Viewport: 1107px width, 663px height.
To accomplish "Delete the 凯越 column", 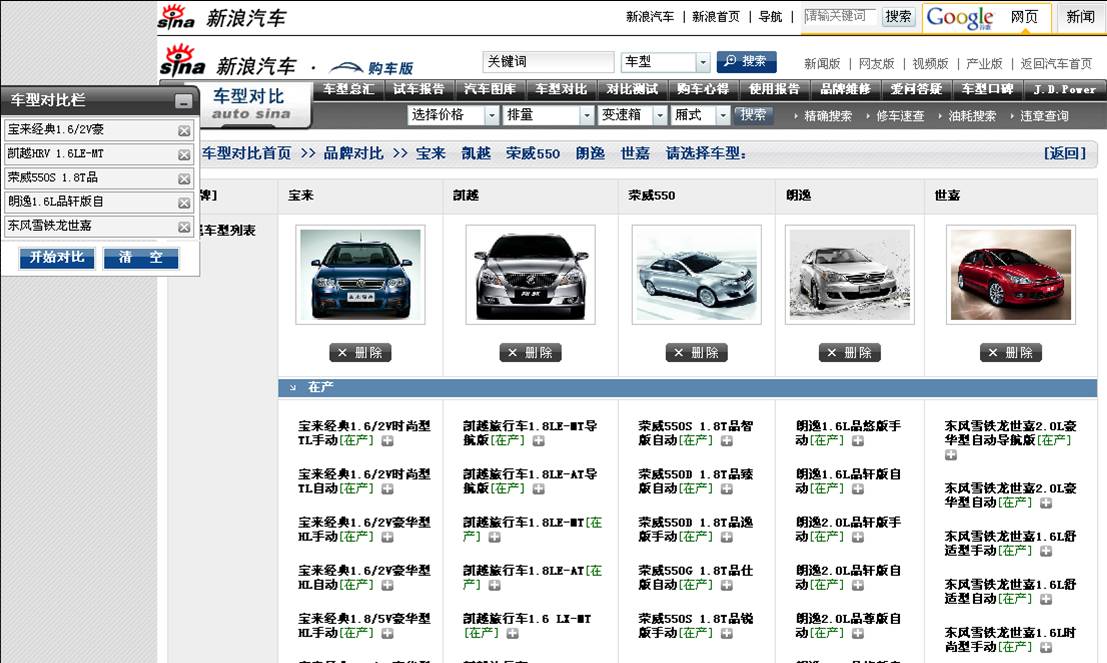I will 530,352.
